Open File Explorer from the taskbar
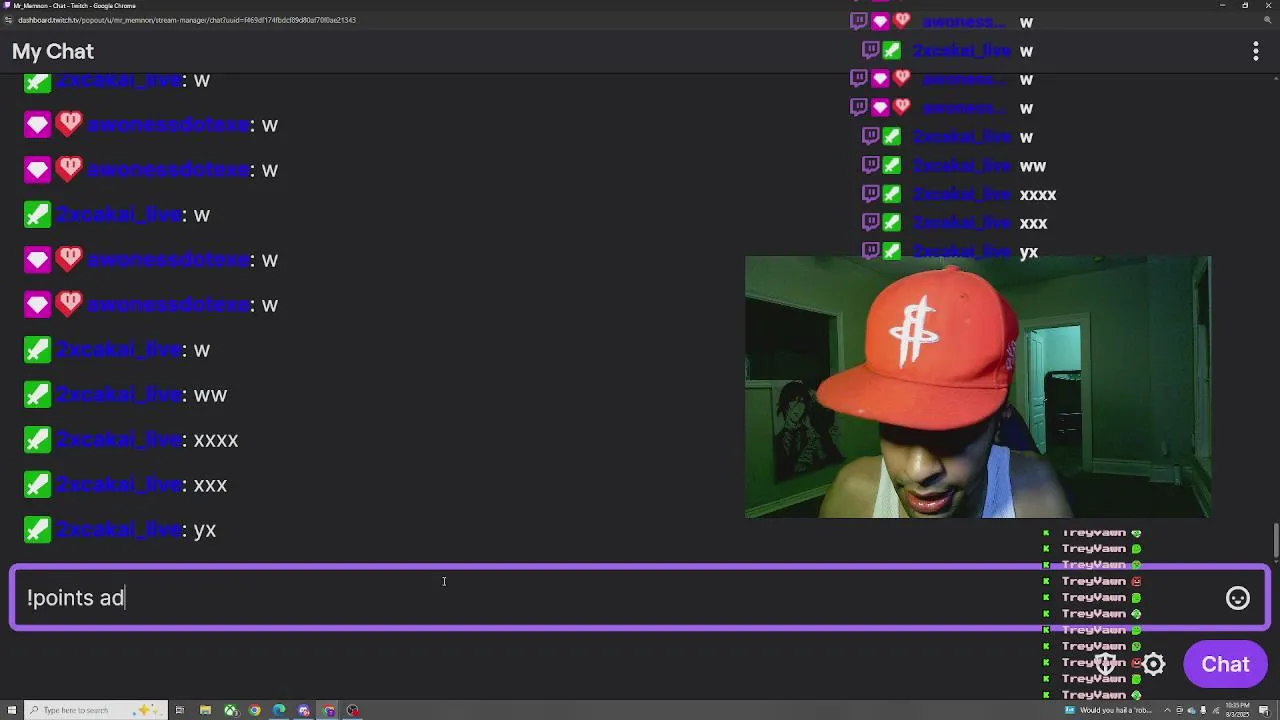1280x720 pixels. (205, 710)
